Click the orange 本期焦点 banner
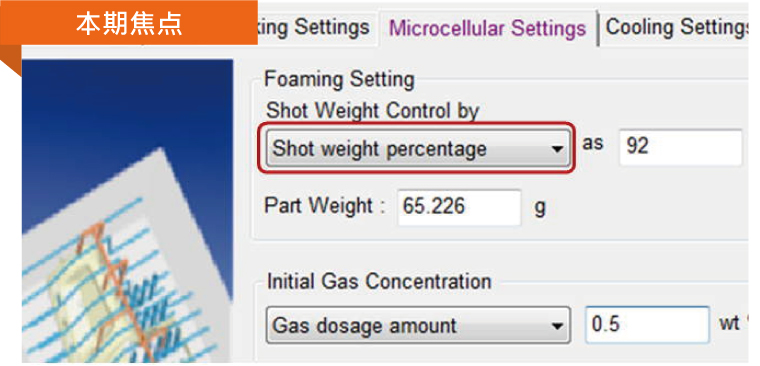760x366 pixels. click(x=128, y=23)
